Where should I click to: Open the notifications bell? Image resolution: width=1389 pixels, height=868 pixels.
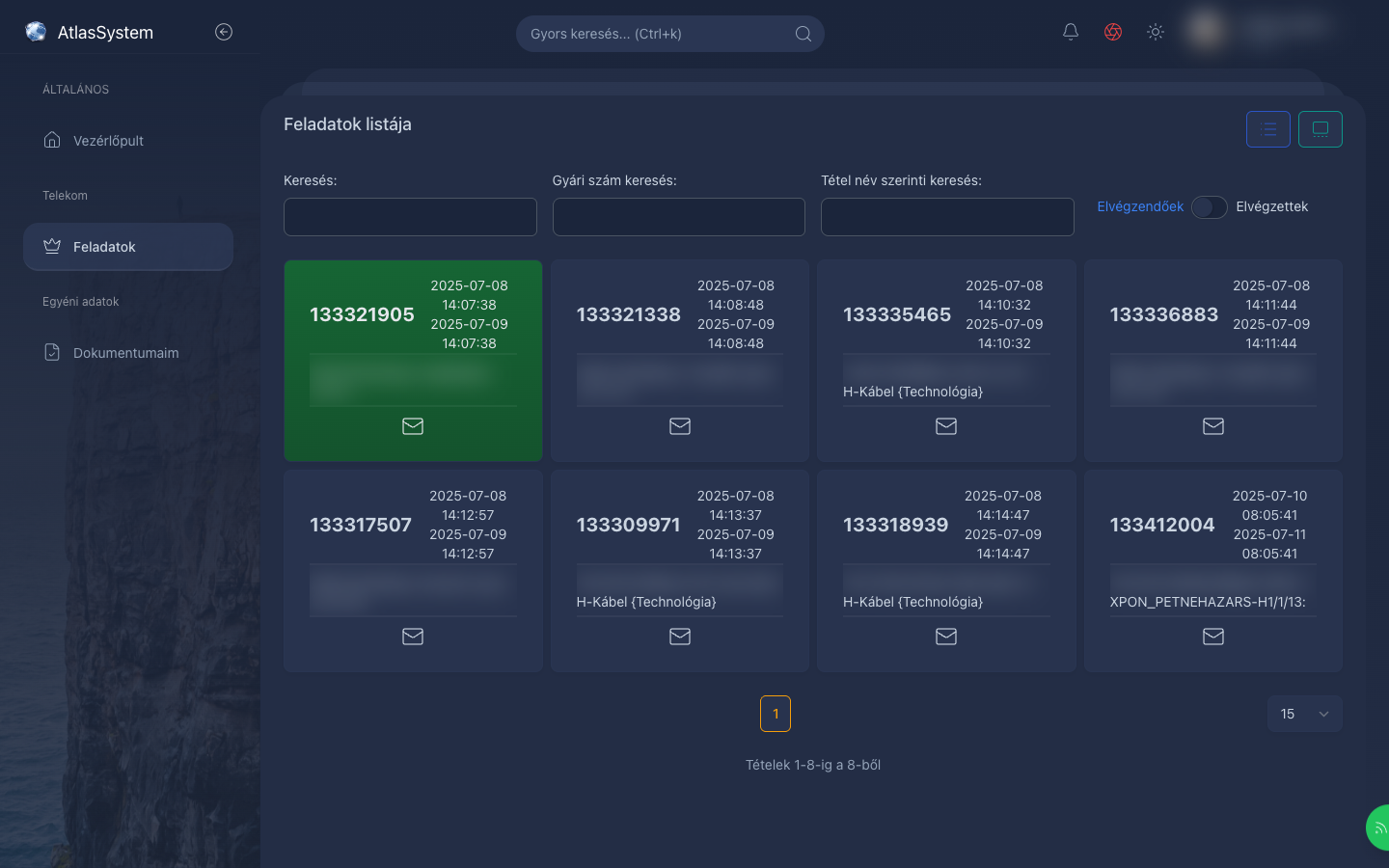[1071, 32]
